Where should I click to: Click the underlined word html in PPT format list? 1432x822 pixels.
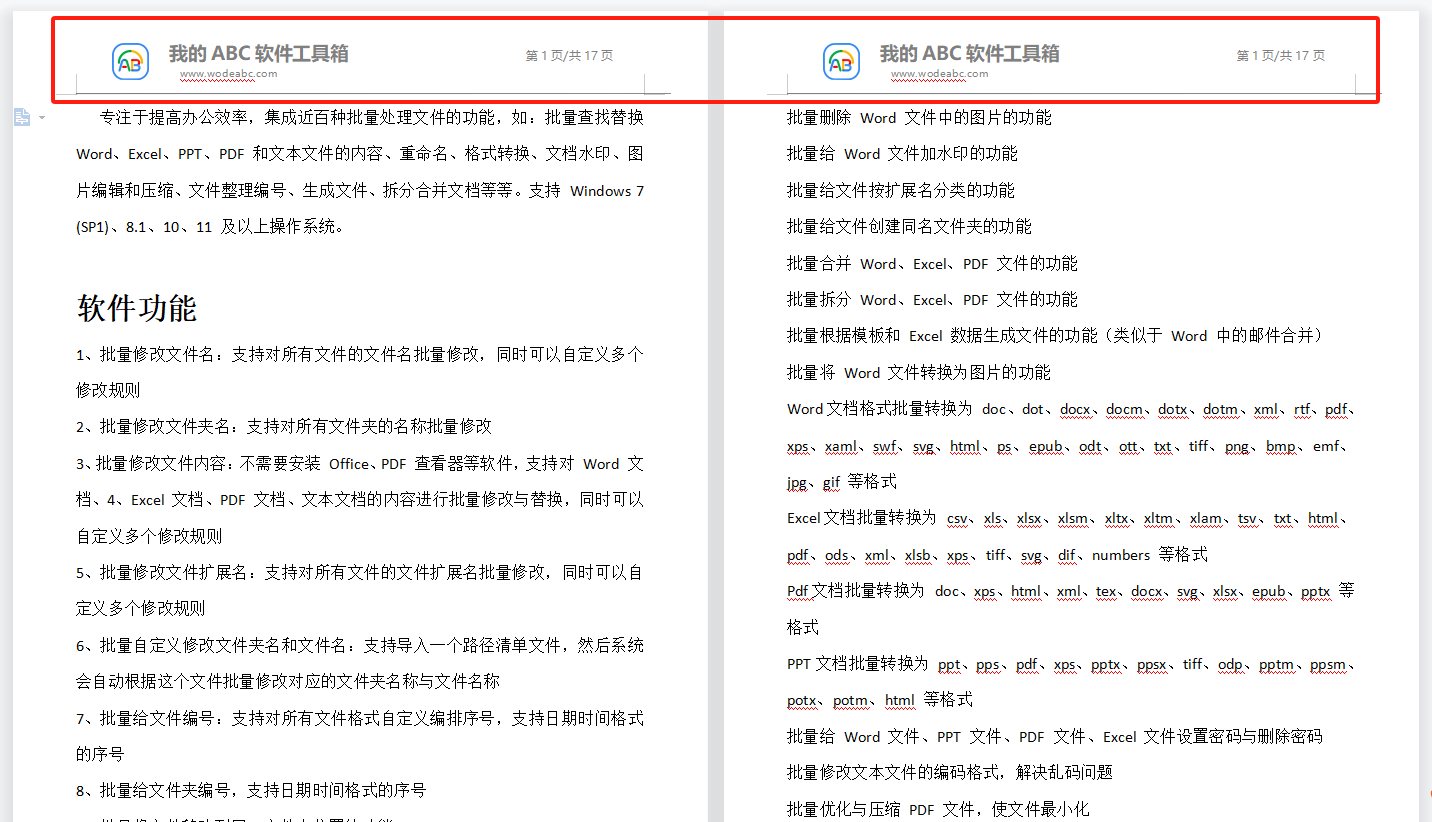pos(899,699)
